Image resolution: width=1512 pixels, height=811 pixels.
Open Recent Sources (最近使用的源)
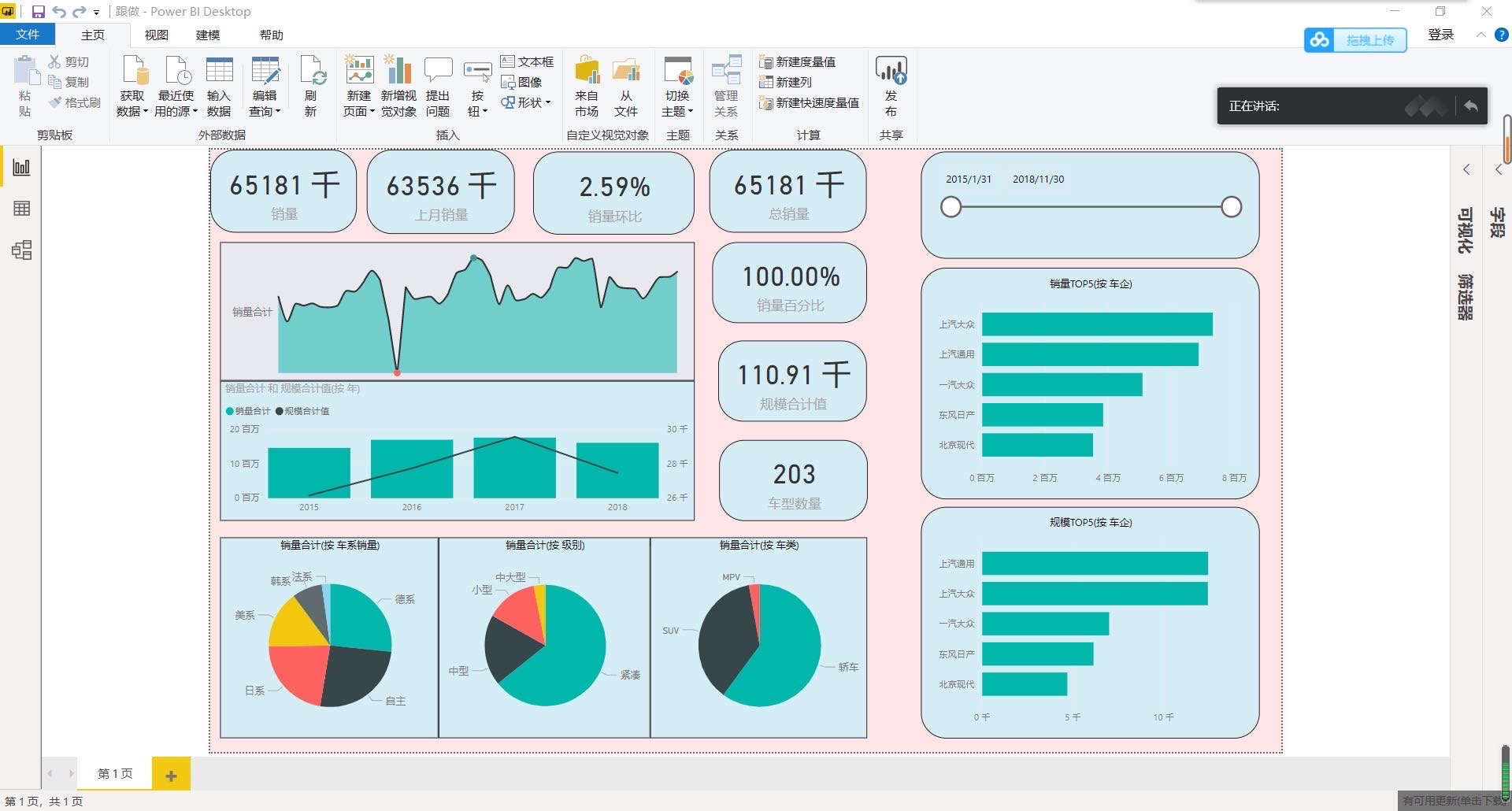point(176,87)
